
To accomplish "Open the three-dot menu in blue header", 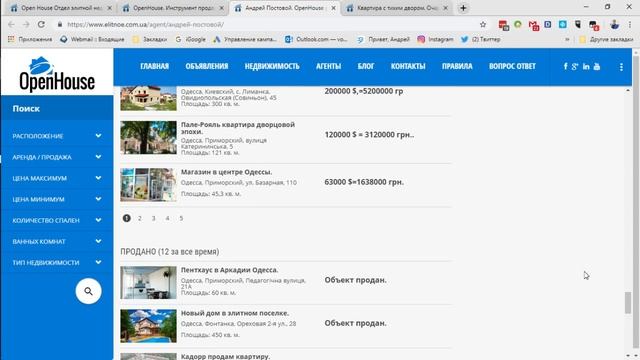I will coord(621,67).
